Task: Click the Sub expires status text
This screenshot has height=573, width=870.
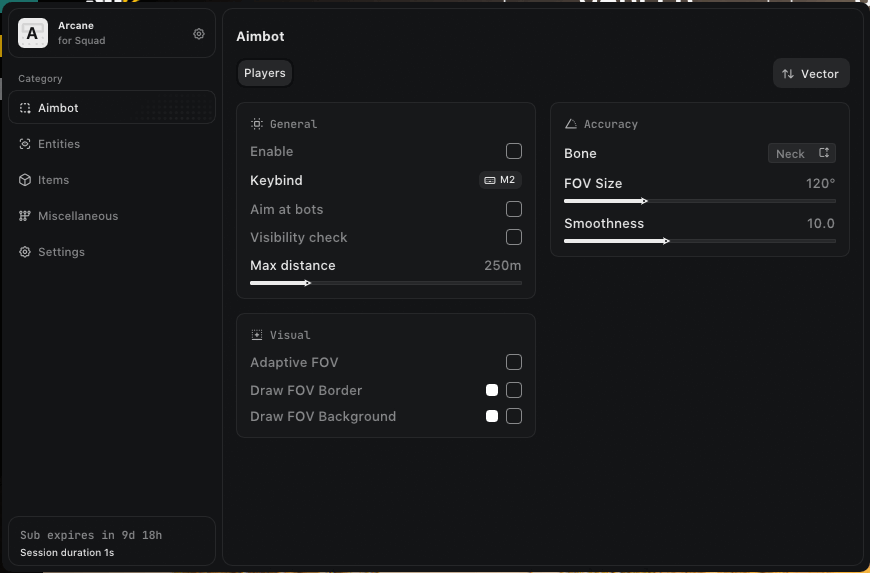Action: point(91,535)
